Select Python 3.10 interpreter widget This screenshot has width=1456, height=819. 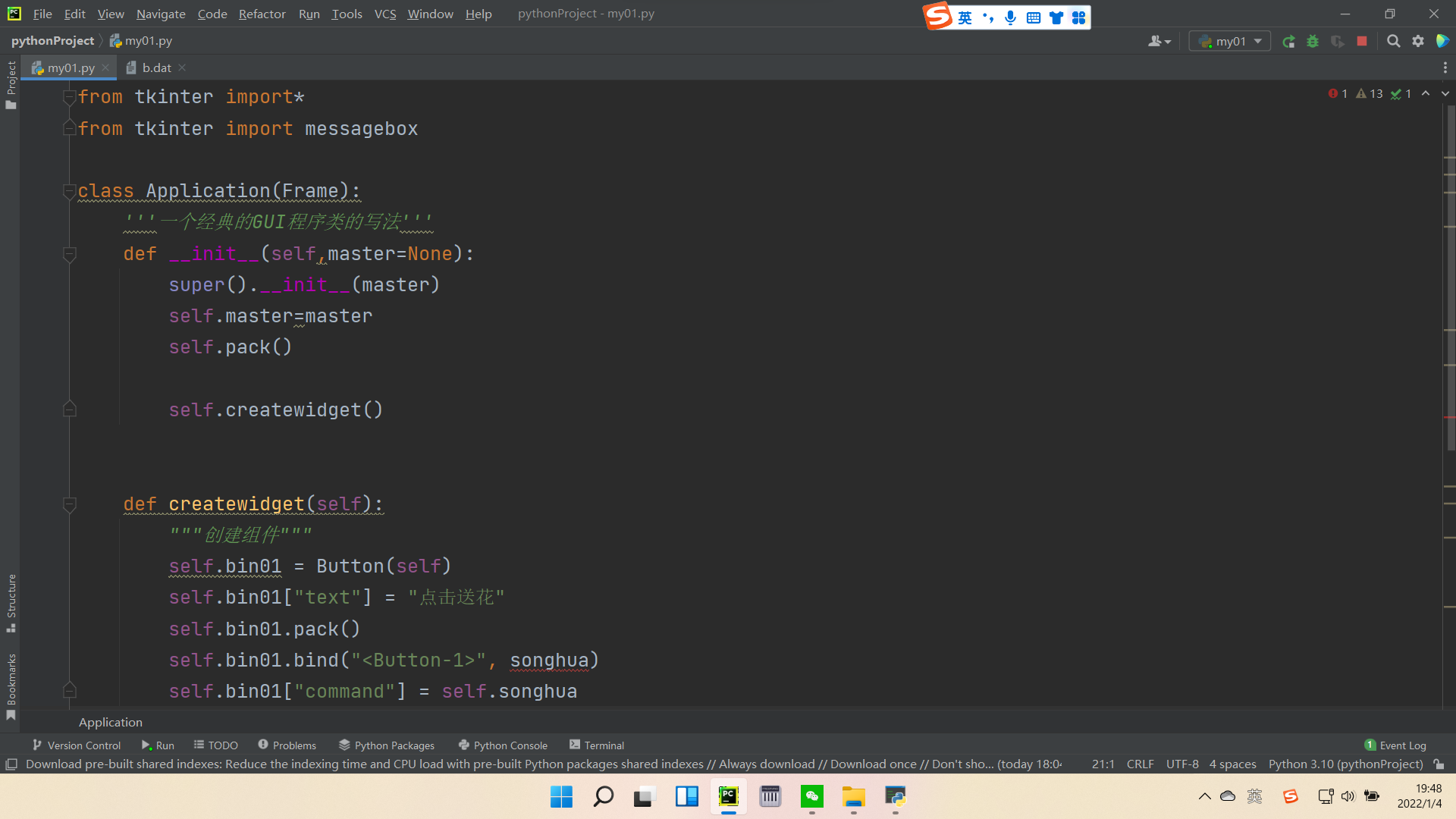click(x=1345, y=764)
